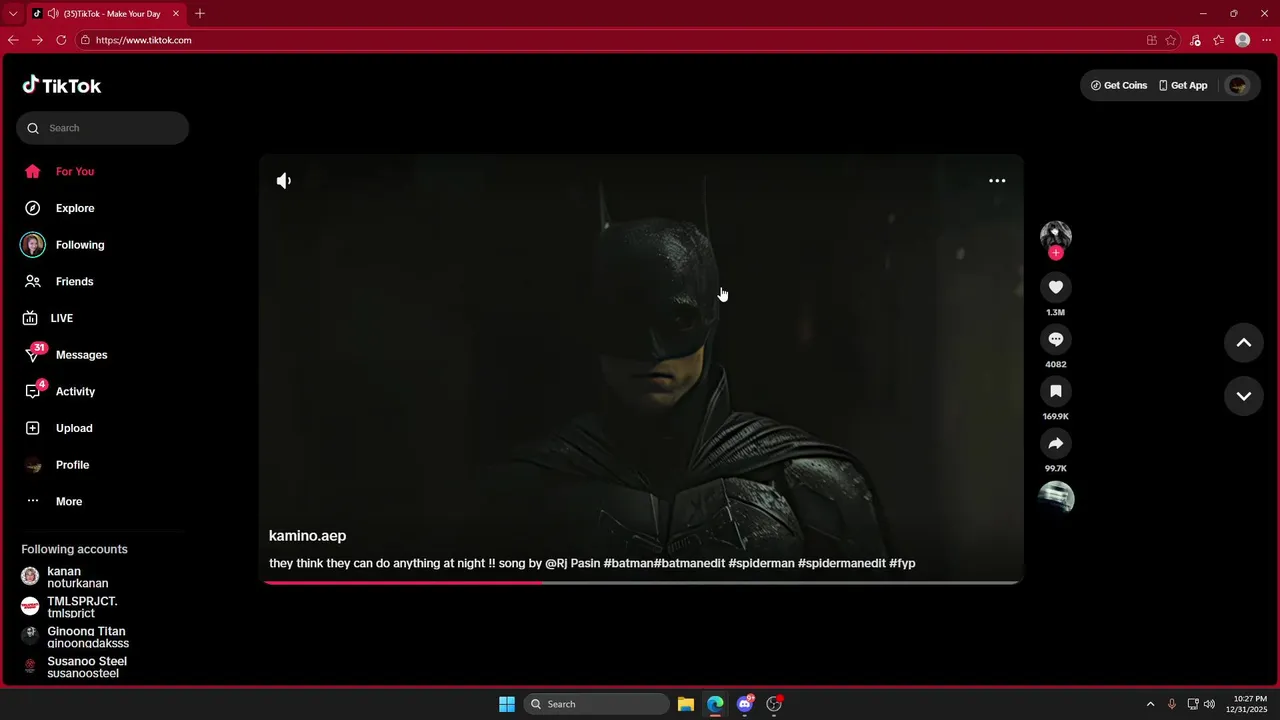The image size is (1280, 720).
Task: Click the taskbar Search box
Action: tap(597, 704)
